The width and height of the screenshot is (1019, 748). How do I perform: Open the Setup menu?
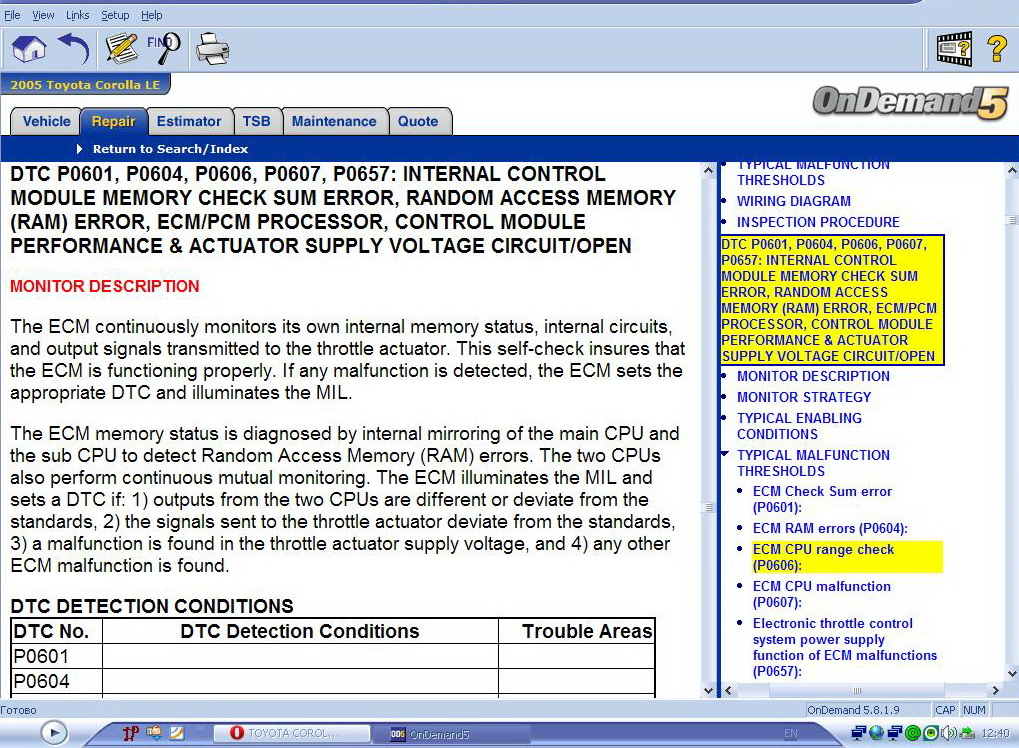click(x=115, y=15)
